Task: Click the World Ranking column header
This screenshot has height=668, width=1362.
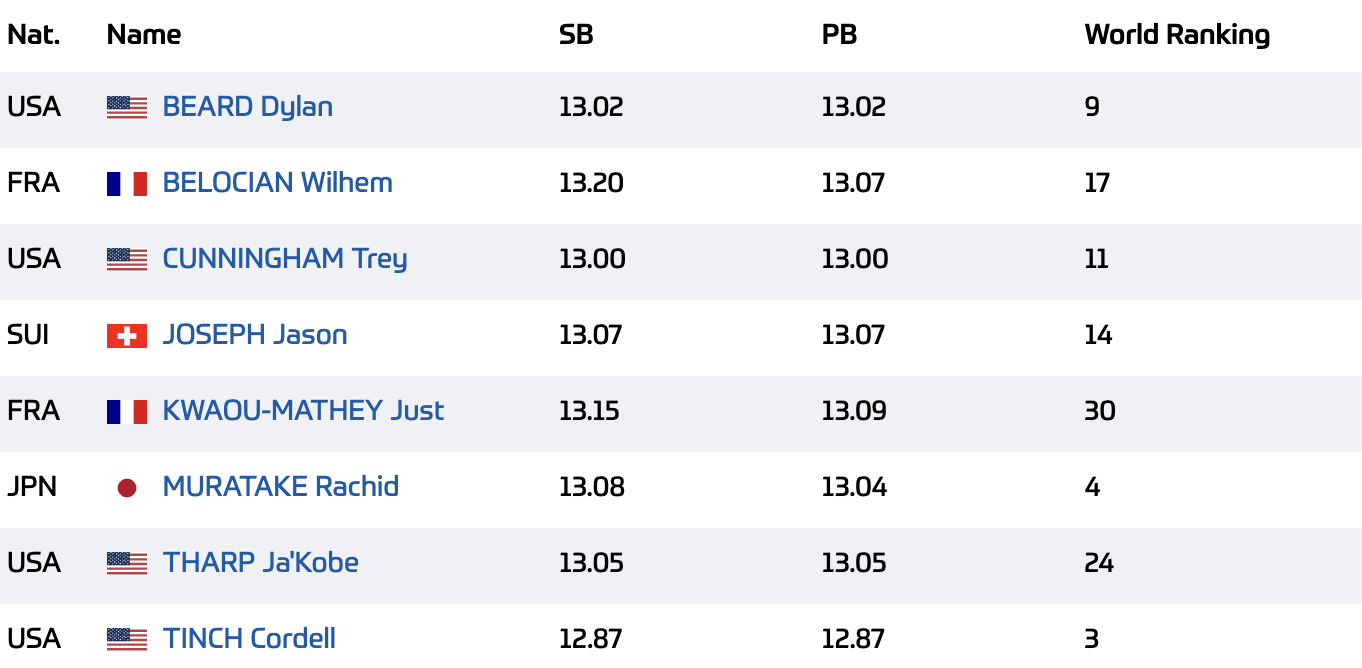Action: click(1177, 35)
